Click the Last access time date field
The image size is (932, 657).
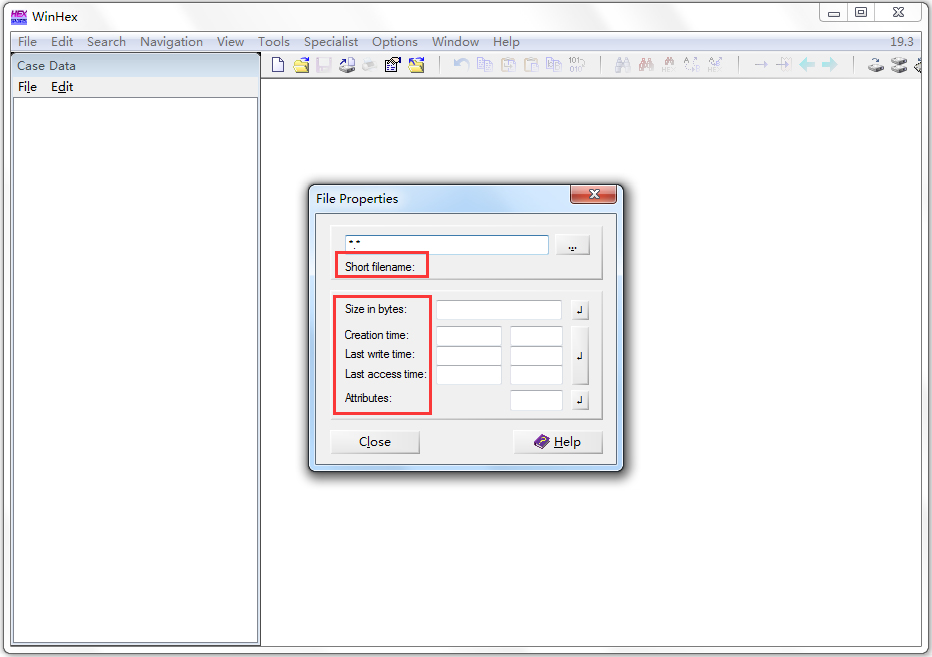coord(469,375)
